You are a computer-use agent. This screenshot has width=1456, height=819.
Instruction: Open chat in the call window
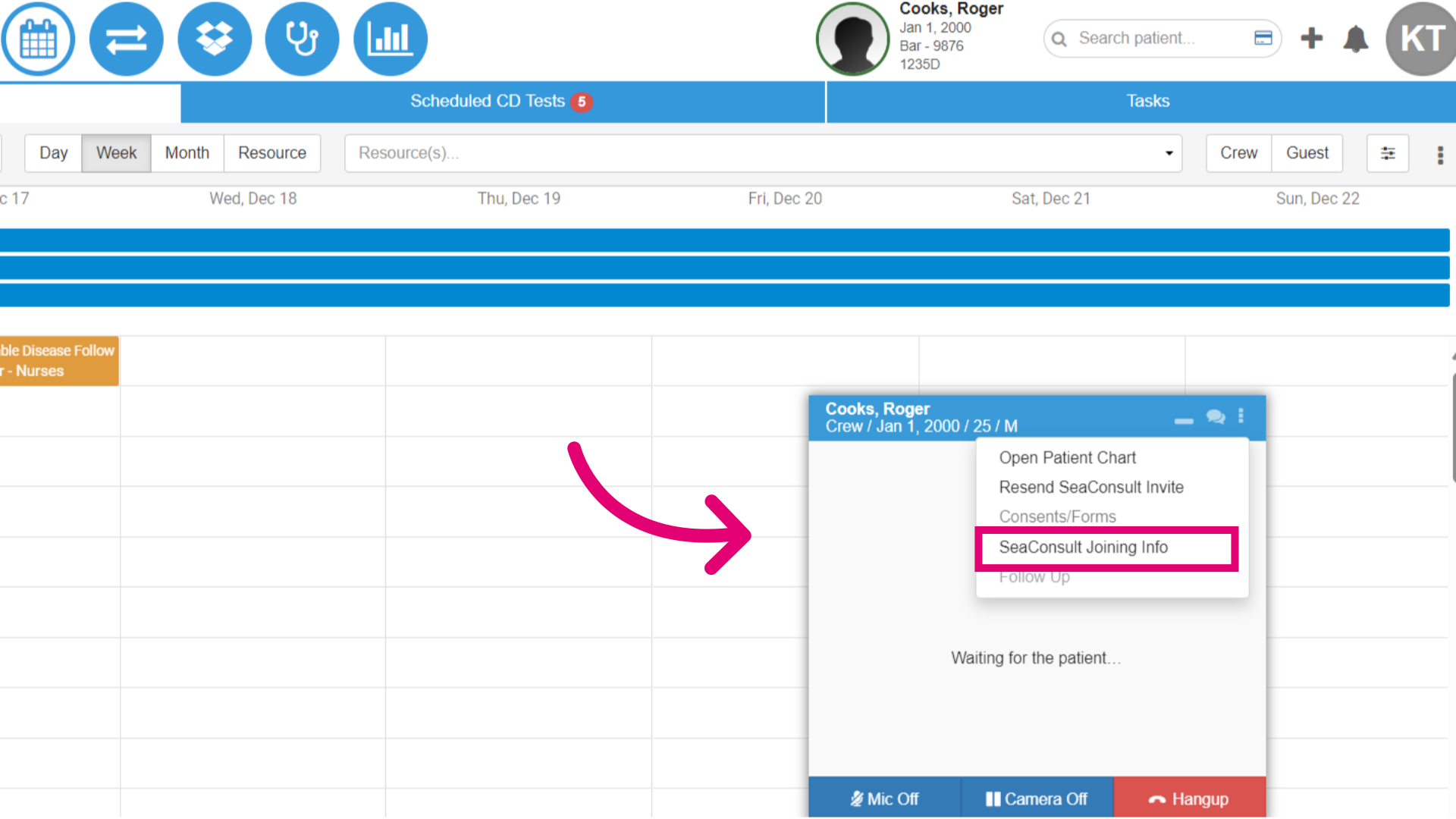tap(1216, 417)
